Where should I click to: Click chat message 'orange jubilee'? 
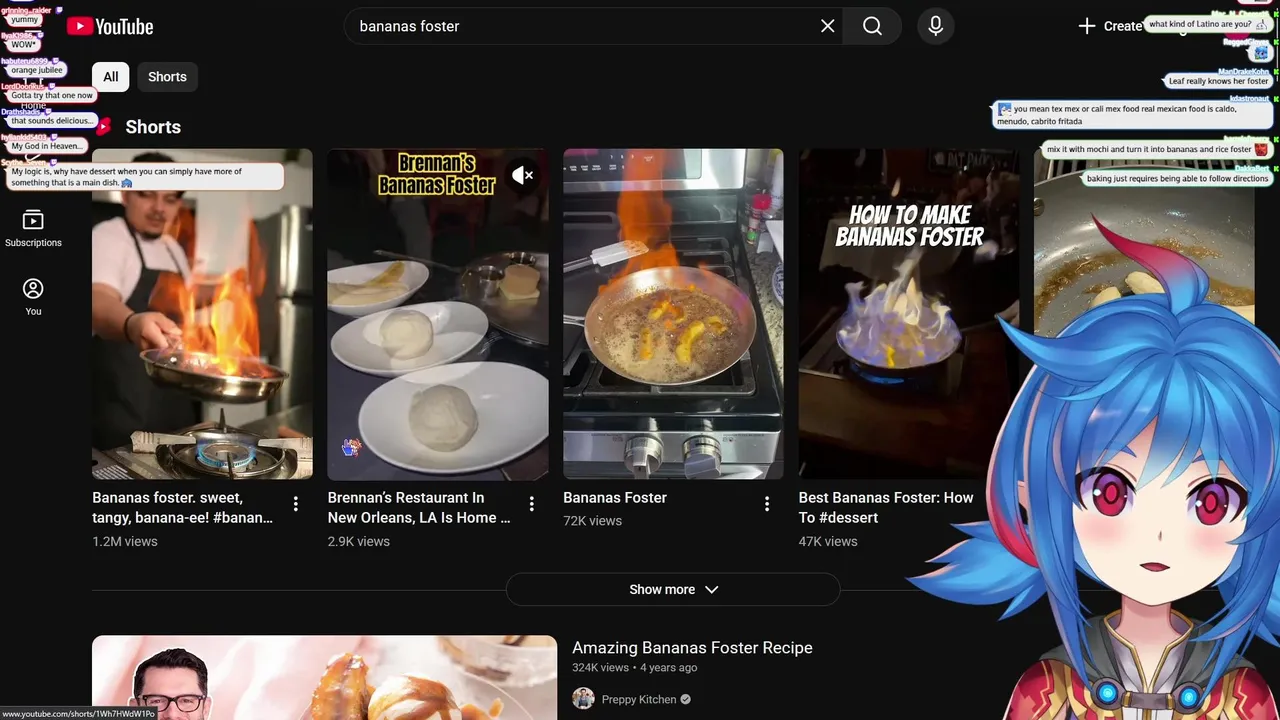coord(37,70)
